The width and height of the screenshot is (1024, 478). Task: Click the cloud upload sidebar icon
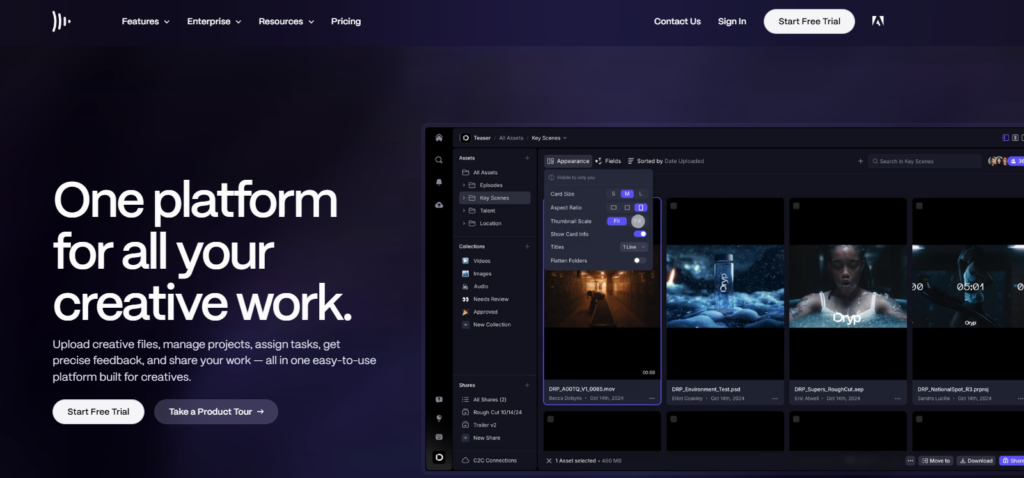[439, 205]
